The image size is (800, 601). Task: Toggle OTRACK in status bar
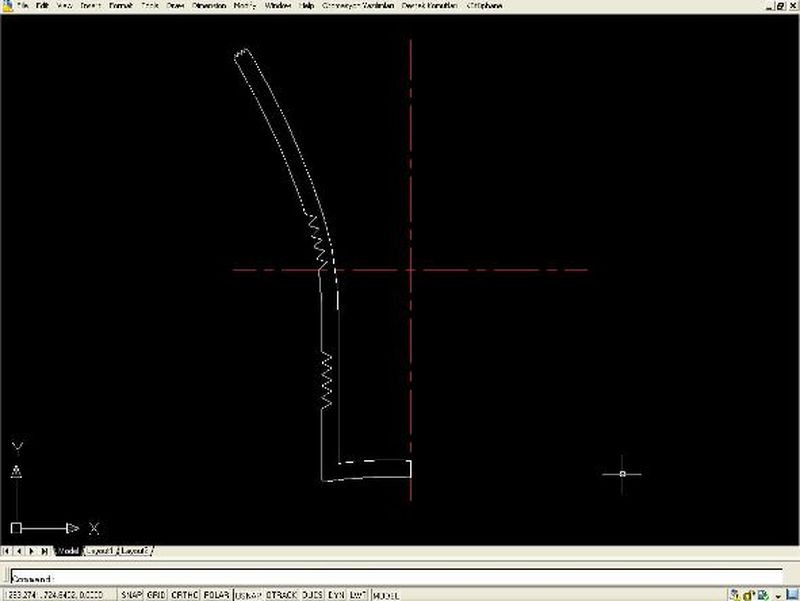click(282, 595)
